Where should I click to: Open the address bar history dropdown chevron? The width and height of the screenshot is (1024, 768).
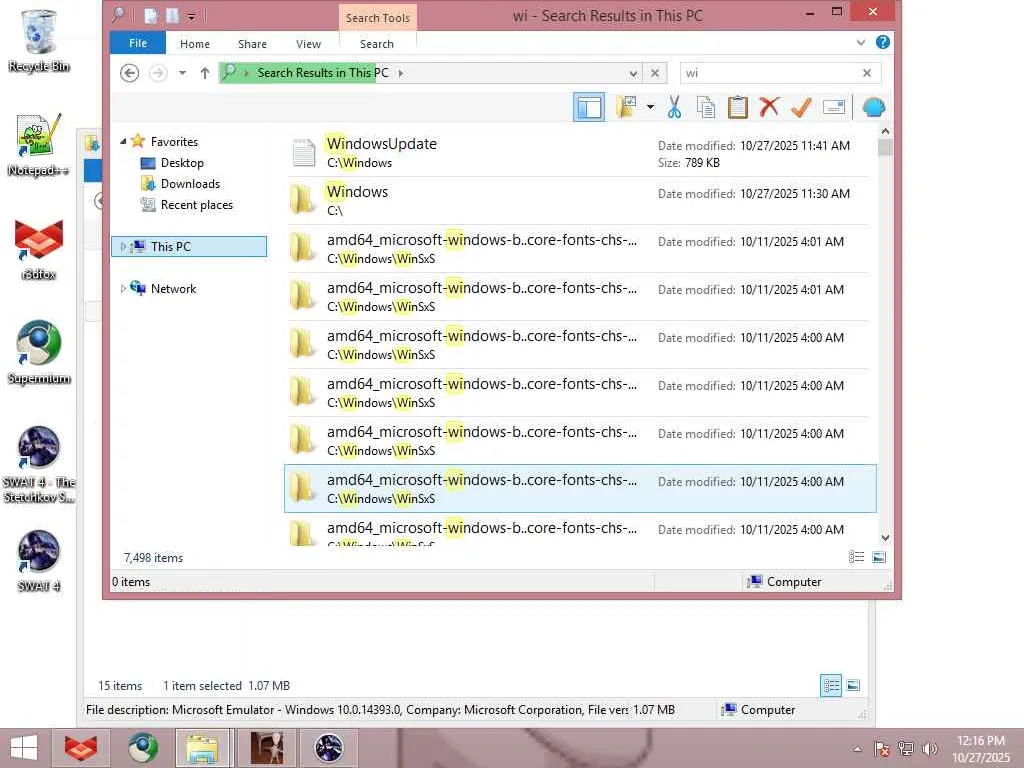coord(633,73)
